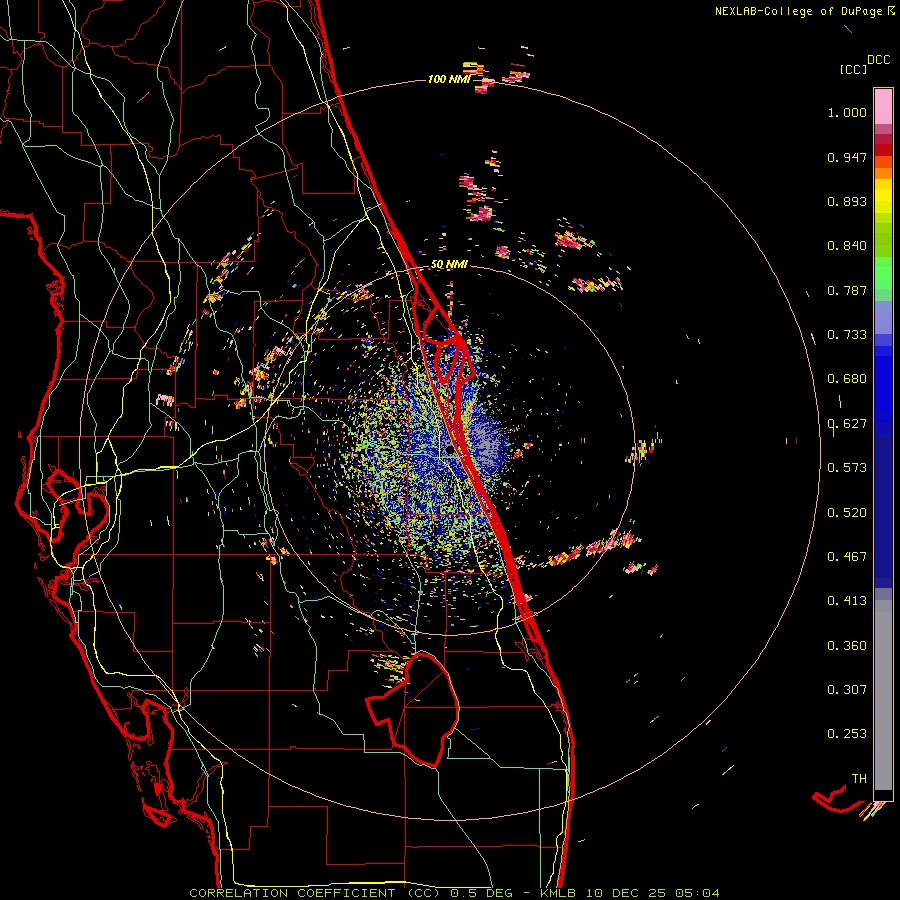This screenshot has width=900, height=900.
Task: Click the [CC] units label above color bar
Action: click(853, 69)
